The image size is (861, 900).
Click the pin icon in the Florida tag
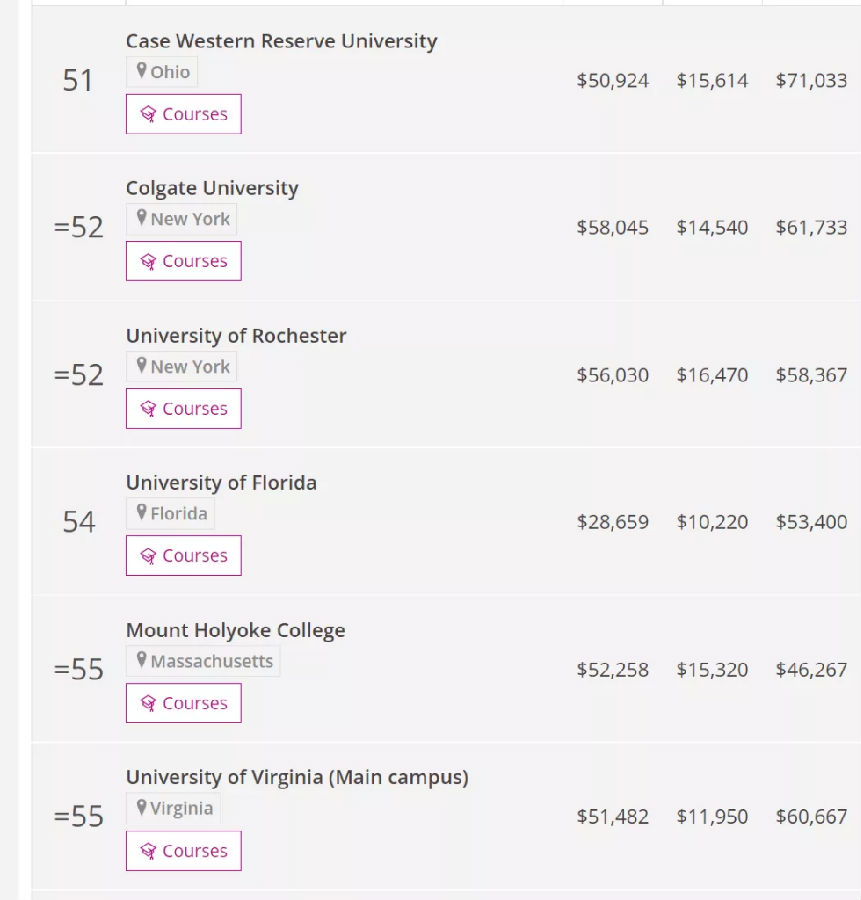142,513
